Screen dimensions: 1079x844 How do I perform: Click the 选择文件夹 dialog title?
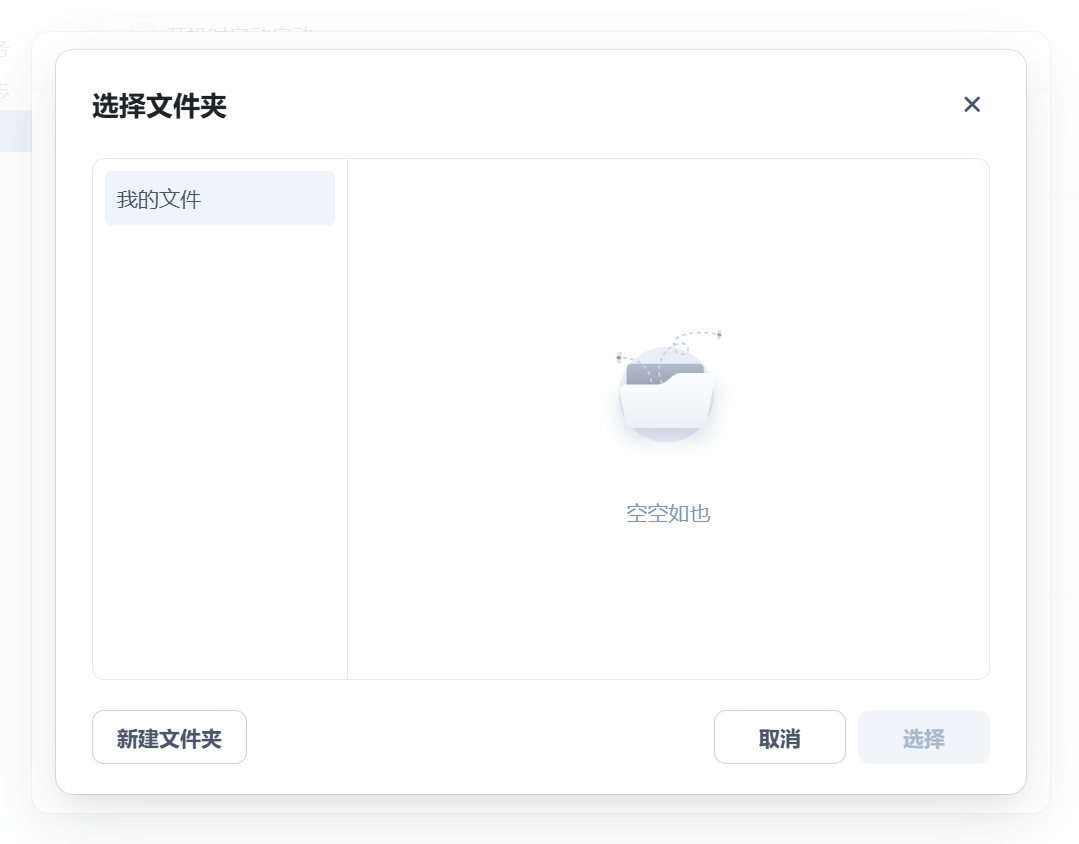pyautogui.click(x=159, y=106)
